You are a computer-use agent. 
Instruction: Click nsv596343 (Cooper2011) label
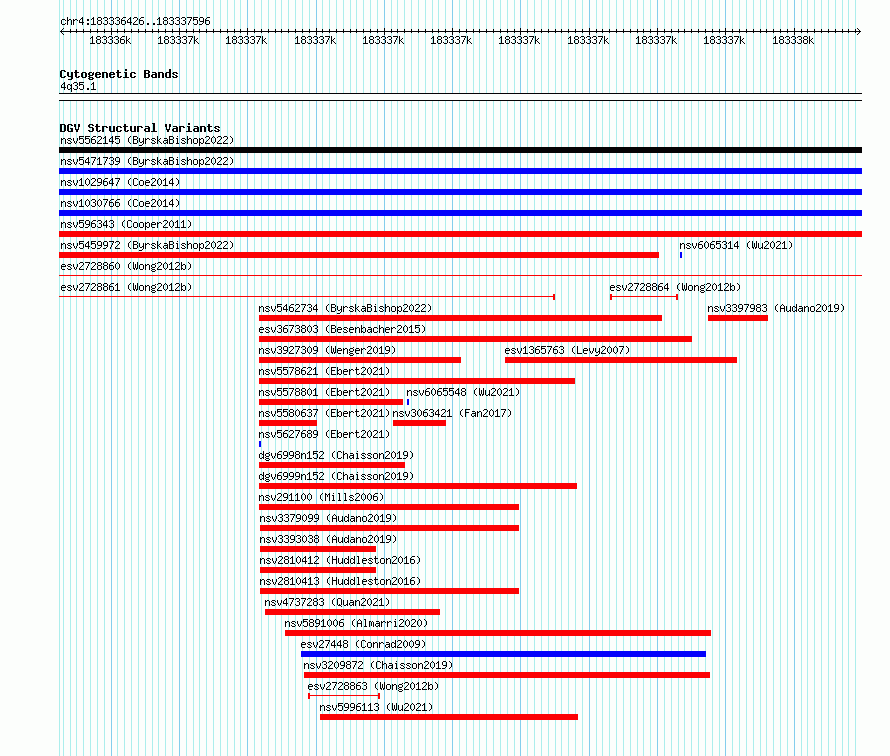[126, 224]
